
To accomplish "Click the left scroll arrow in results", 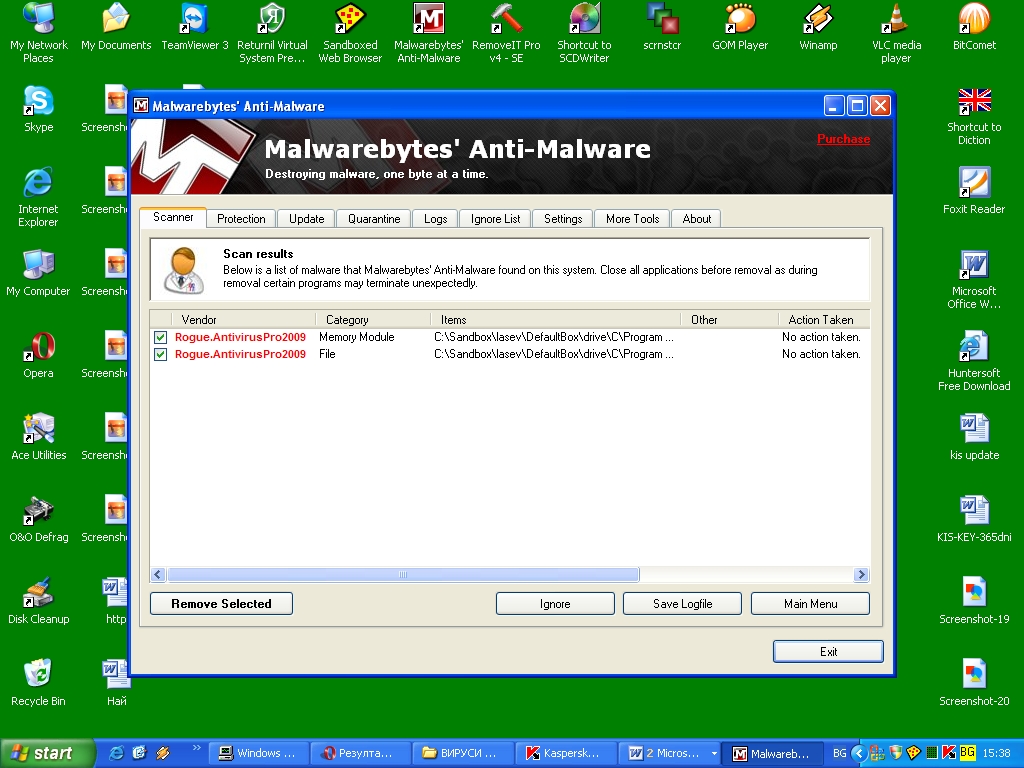I will 157,575.
